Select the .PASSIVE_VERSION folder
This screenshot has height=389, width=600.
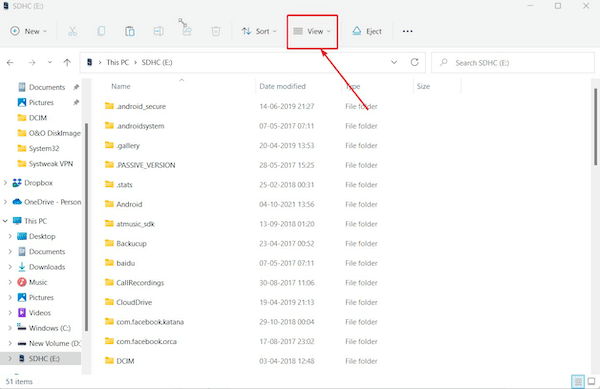(x=140, y=165)
